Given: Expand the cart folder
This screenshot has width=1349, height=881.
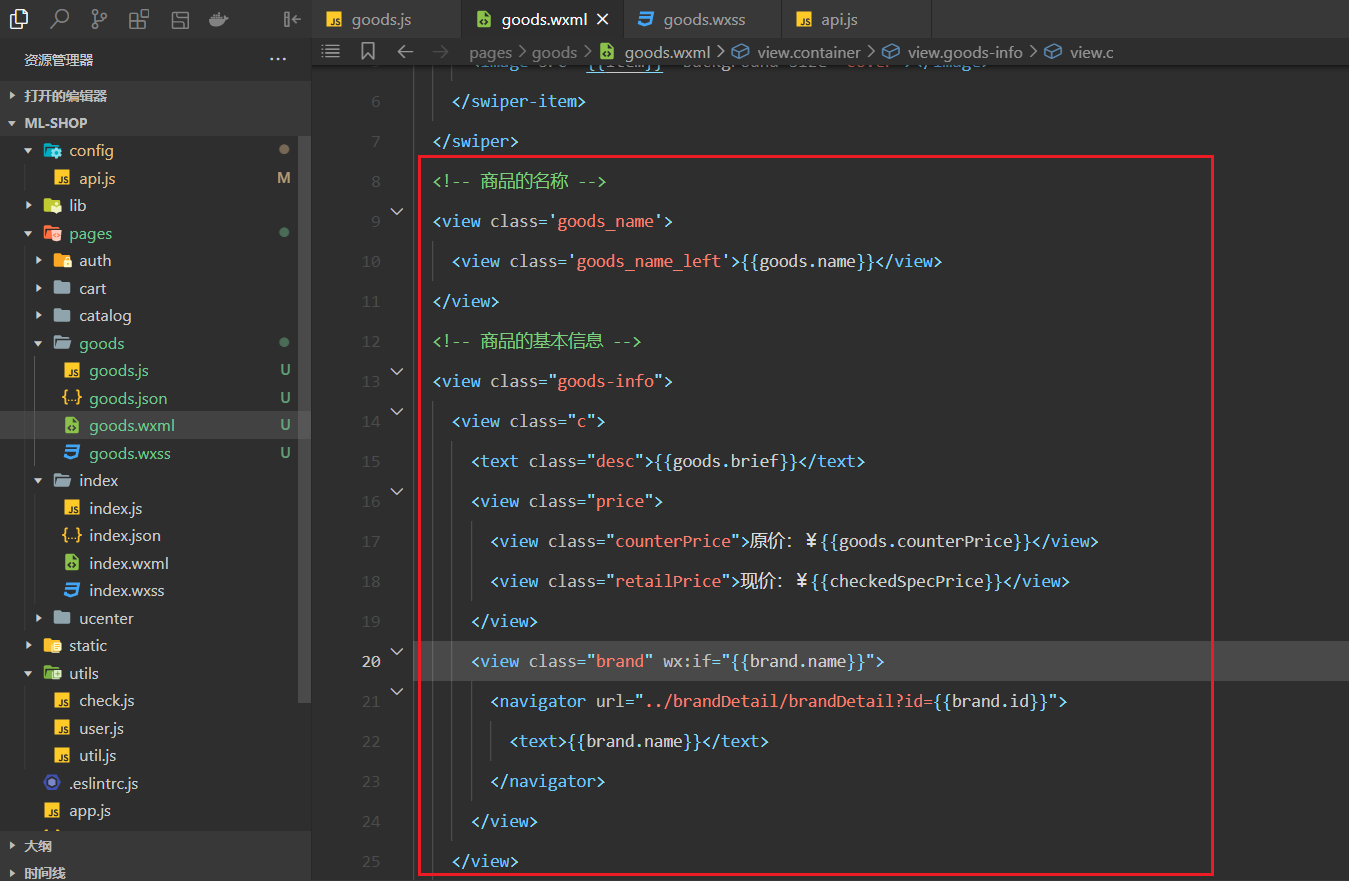Looking at the screenshot, I should click(39, 288).
